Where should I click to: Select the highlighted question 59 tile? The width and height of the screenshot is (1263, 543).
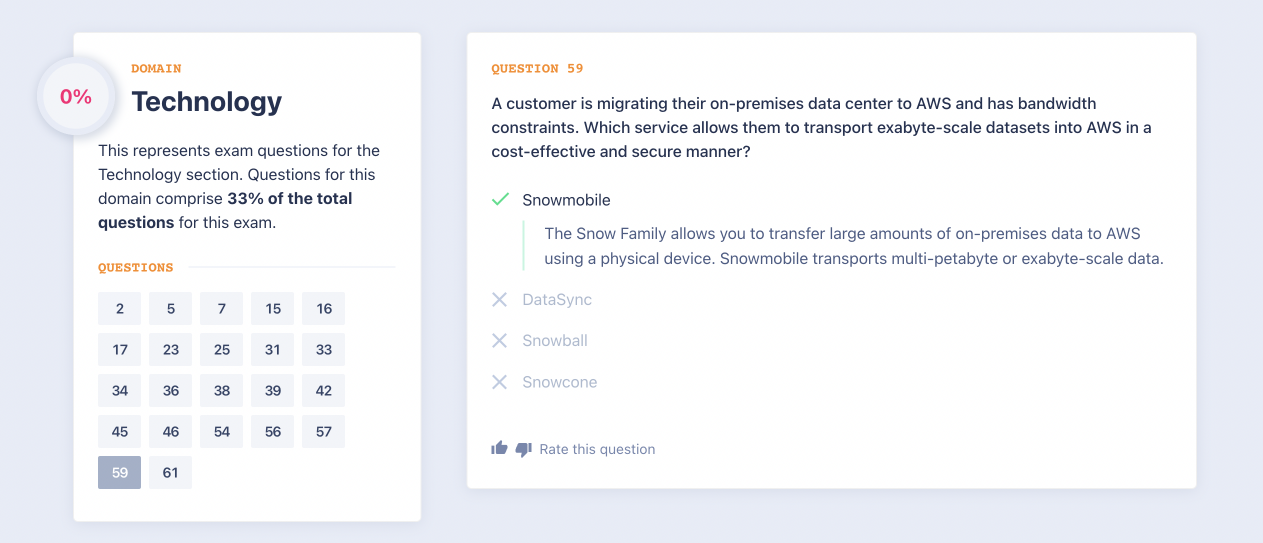(x=120, y=472)
